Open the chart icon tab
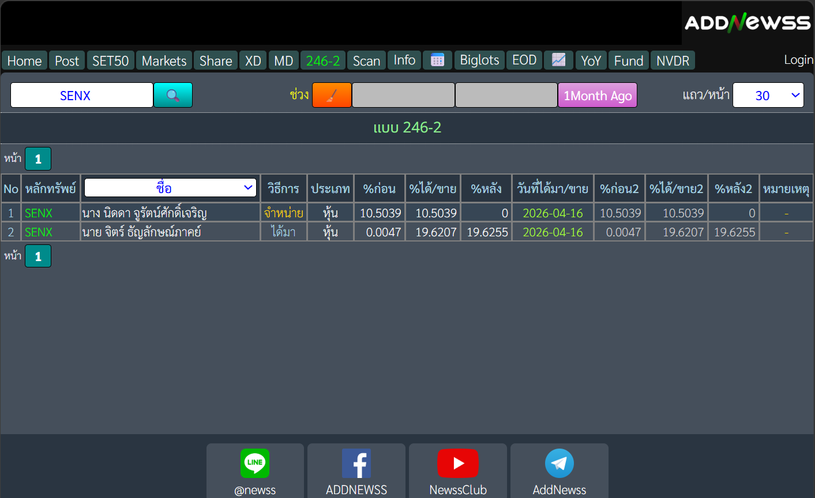 558,60
